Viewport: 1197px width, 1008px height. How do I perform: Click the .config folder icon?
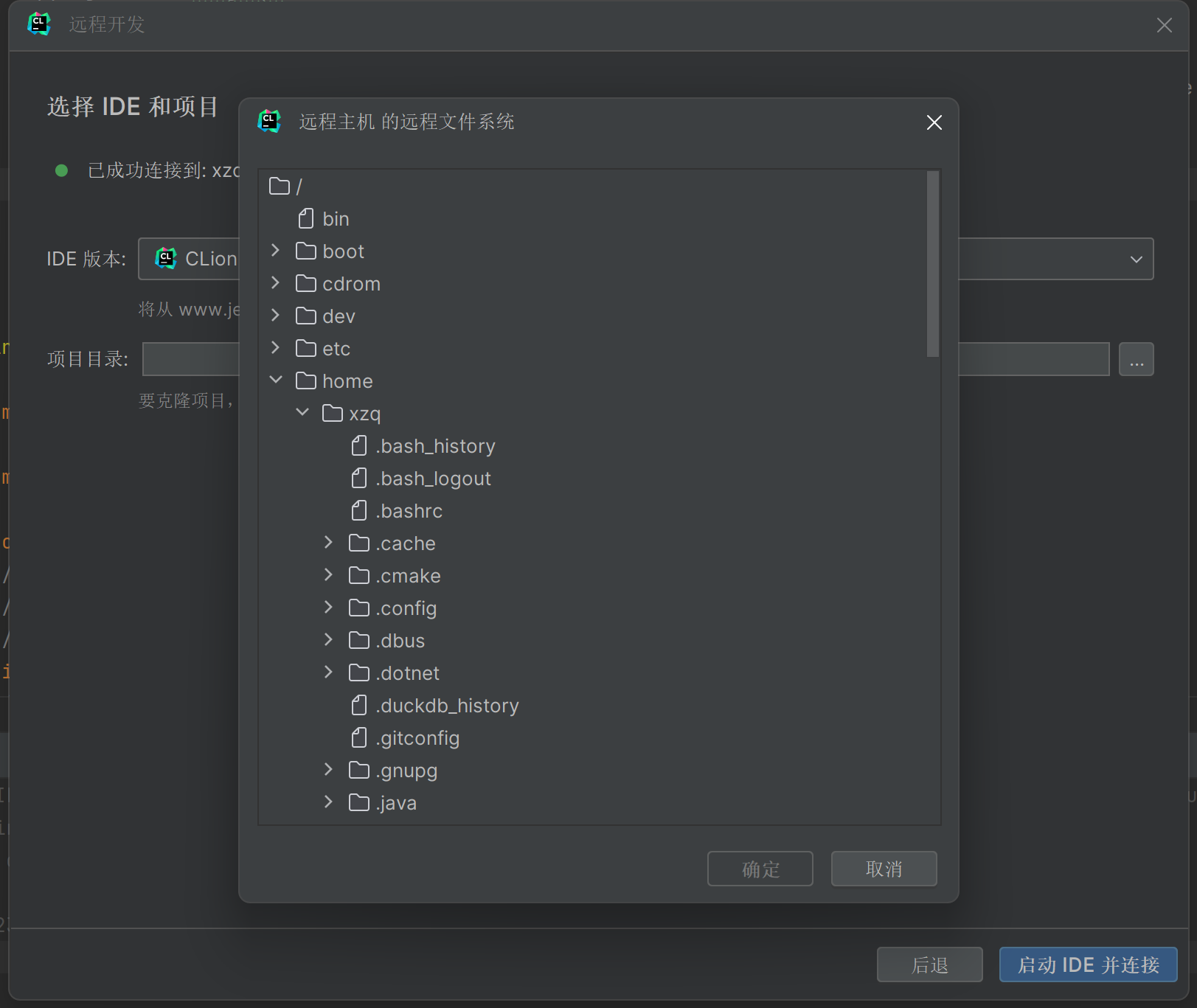359,608
